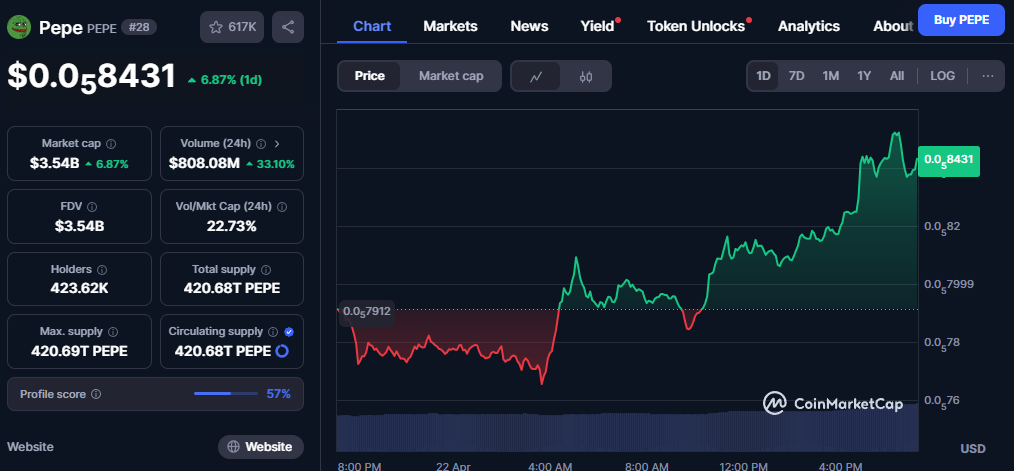Image resolution: width=1014 pixels, height=471 pixels.
Task: Click the 22.73% Vol/Mkt Cap value
Action: click(x=232, y=226)
